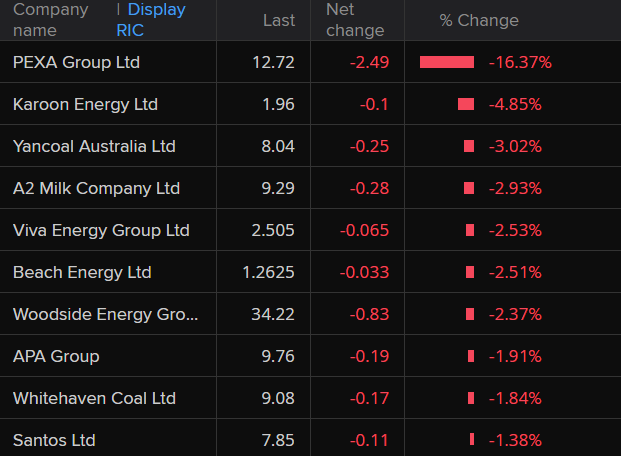Sort by % Change column header
This screenshot has width=621, height=456.
[x=479, y=20]
